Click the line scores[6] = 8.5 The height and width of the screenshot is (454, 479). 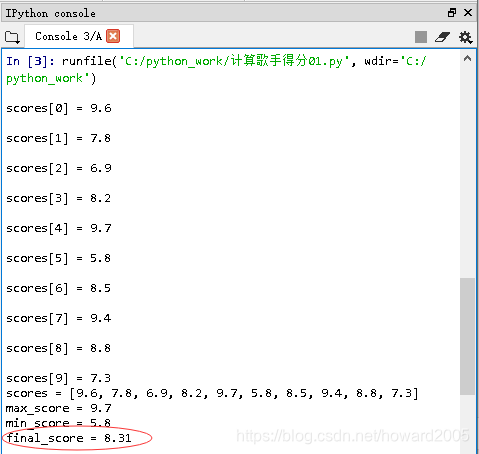tap(58, 288)
